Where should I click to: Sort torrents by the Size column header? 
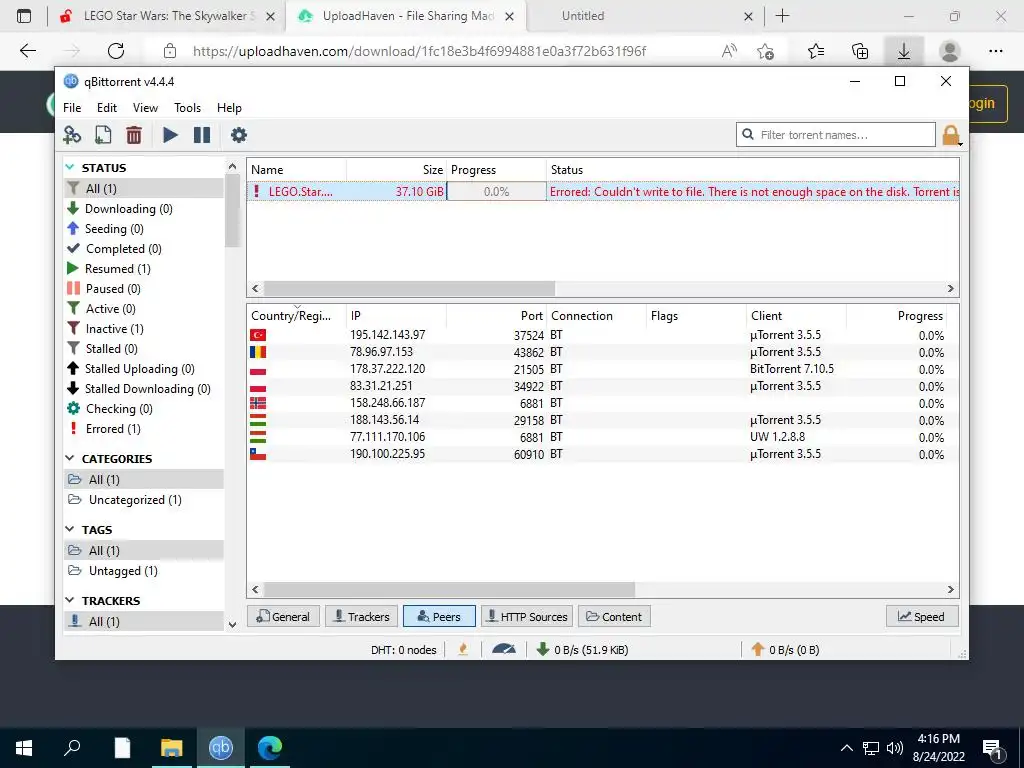pyautogui.click(x=396, y=170)
